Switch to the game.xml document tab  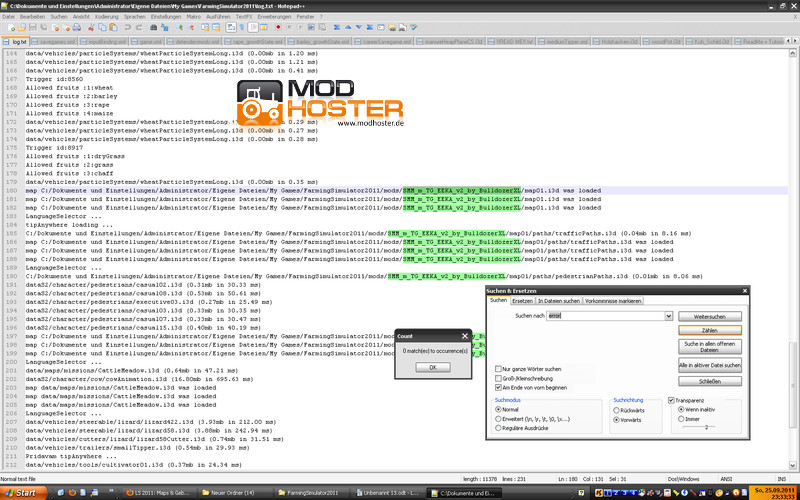[146, 42]
